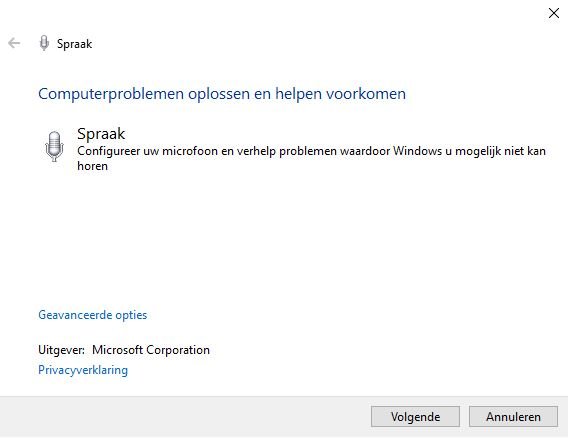Click the word Windows in the description
Screen dimensions: 568x438
tap(417, 151)
